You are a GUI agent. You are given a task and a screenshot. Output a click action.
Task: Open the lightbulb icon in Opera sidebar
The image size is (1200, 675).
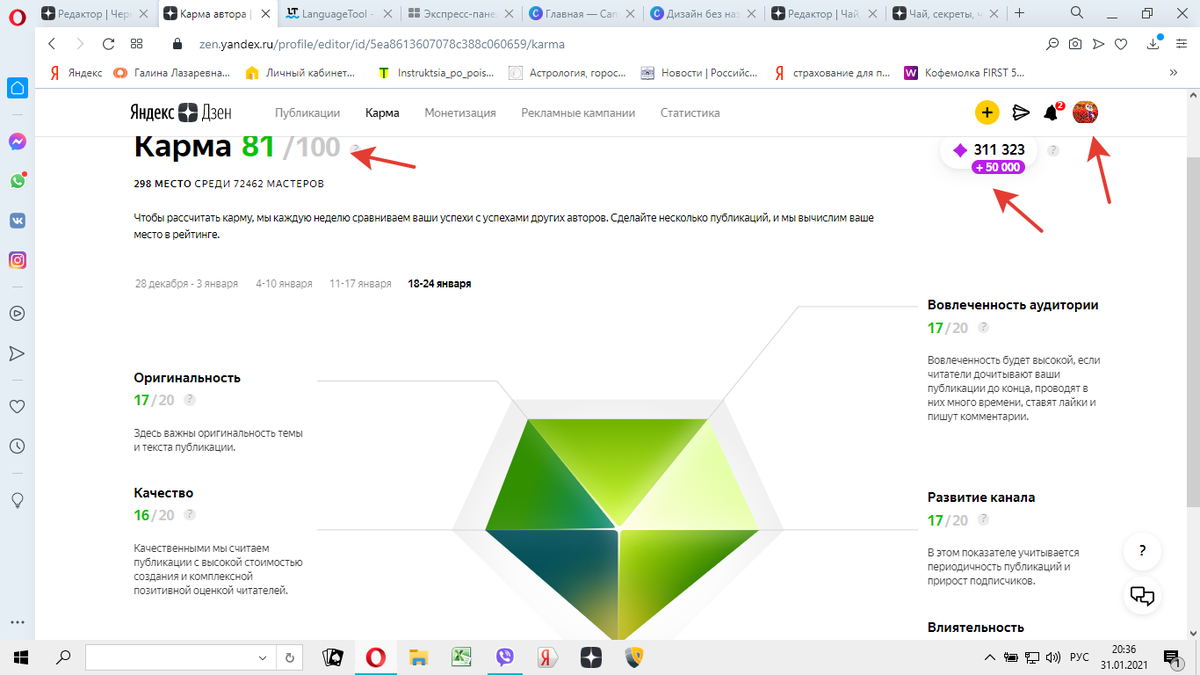(x=17, y=499)
